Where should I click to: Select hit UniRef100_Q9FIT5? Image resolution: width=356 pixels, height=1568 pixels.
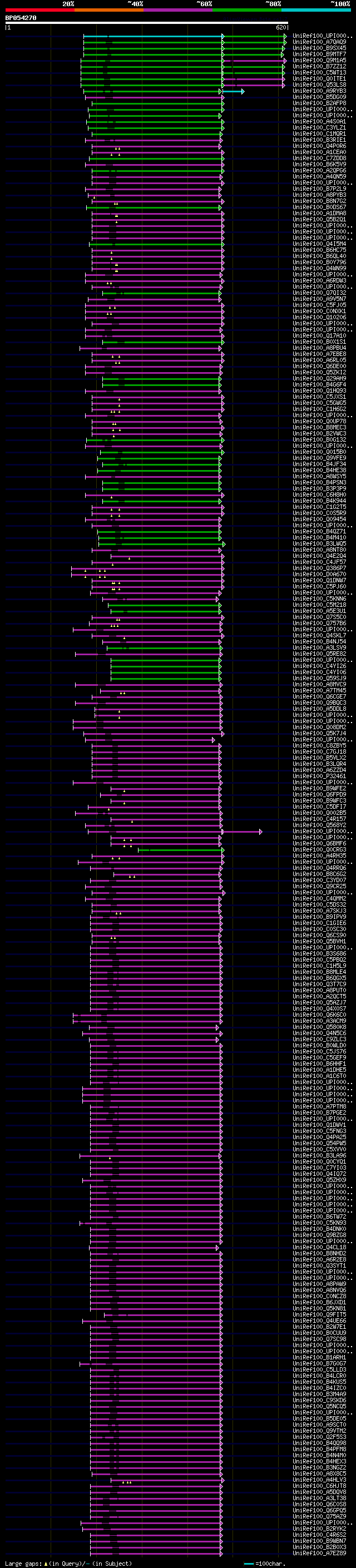[x=319, y=1314]
